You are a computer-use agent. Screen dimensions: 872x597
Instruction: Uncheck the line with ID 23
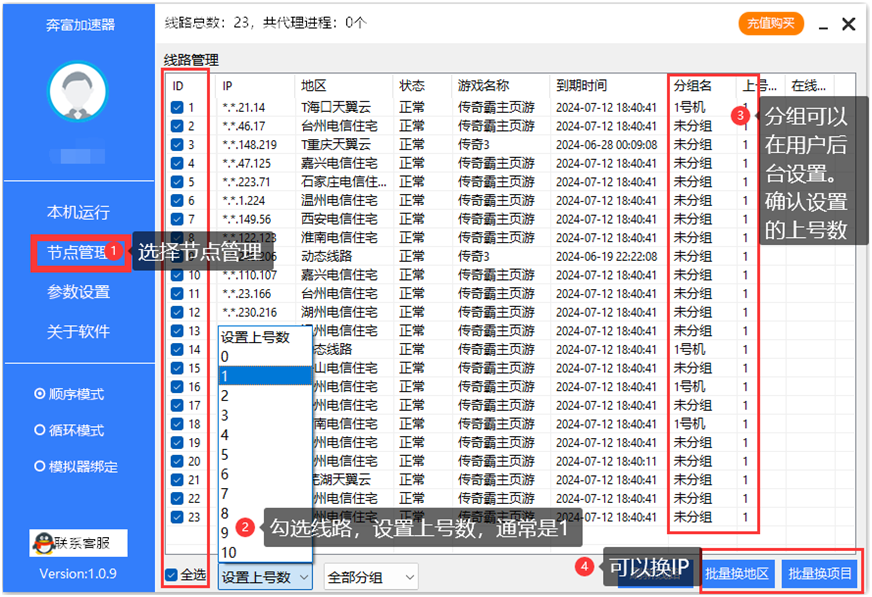coord(176,516)
